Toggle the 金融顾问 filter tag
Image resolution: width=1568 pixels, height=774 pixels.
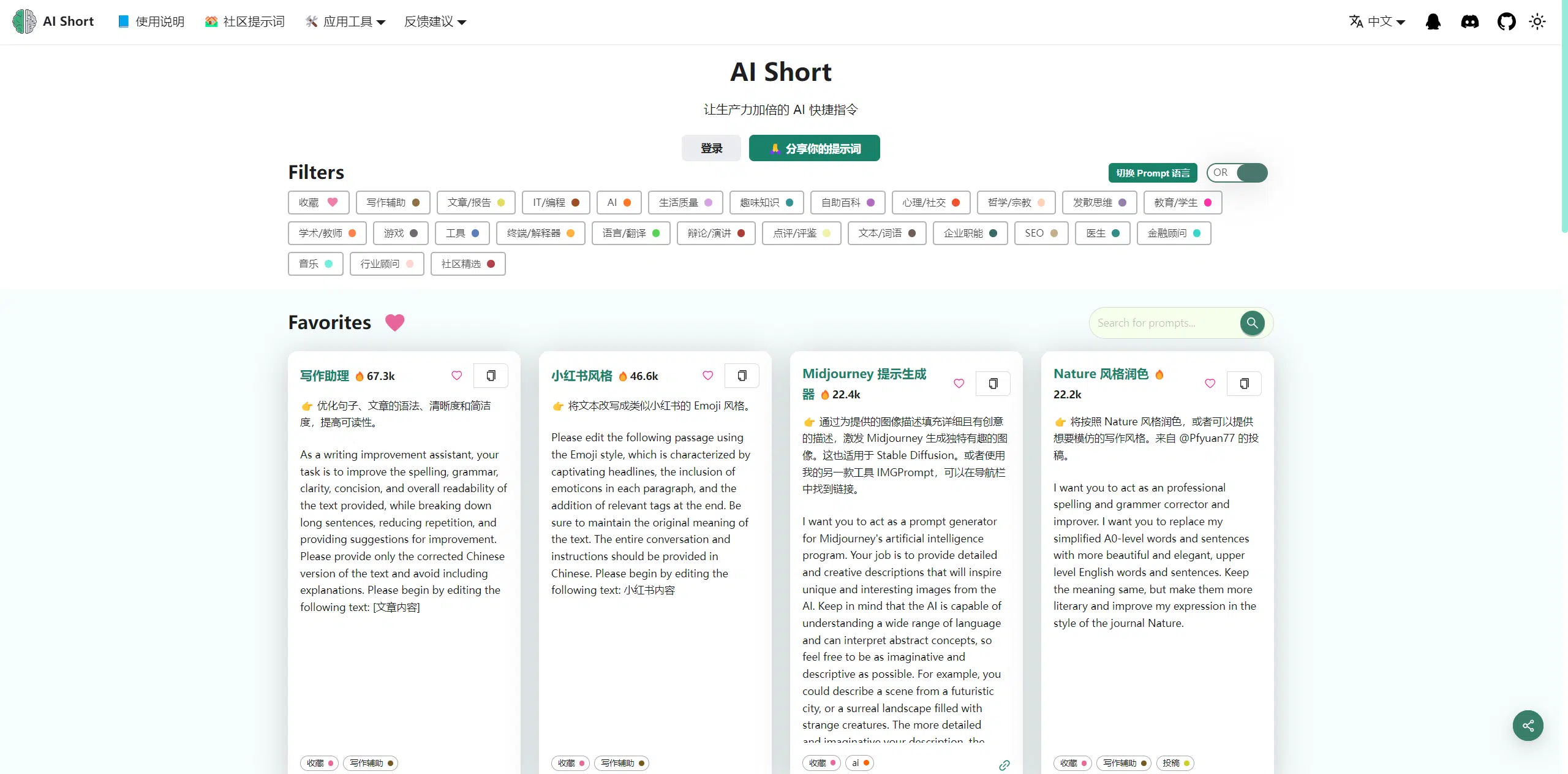click(1174, 233)
